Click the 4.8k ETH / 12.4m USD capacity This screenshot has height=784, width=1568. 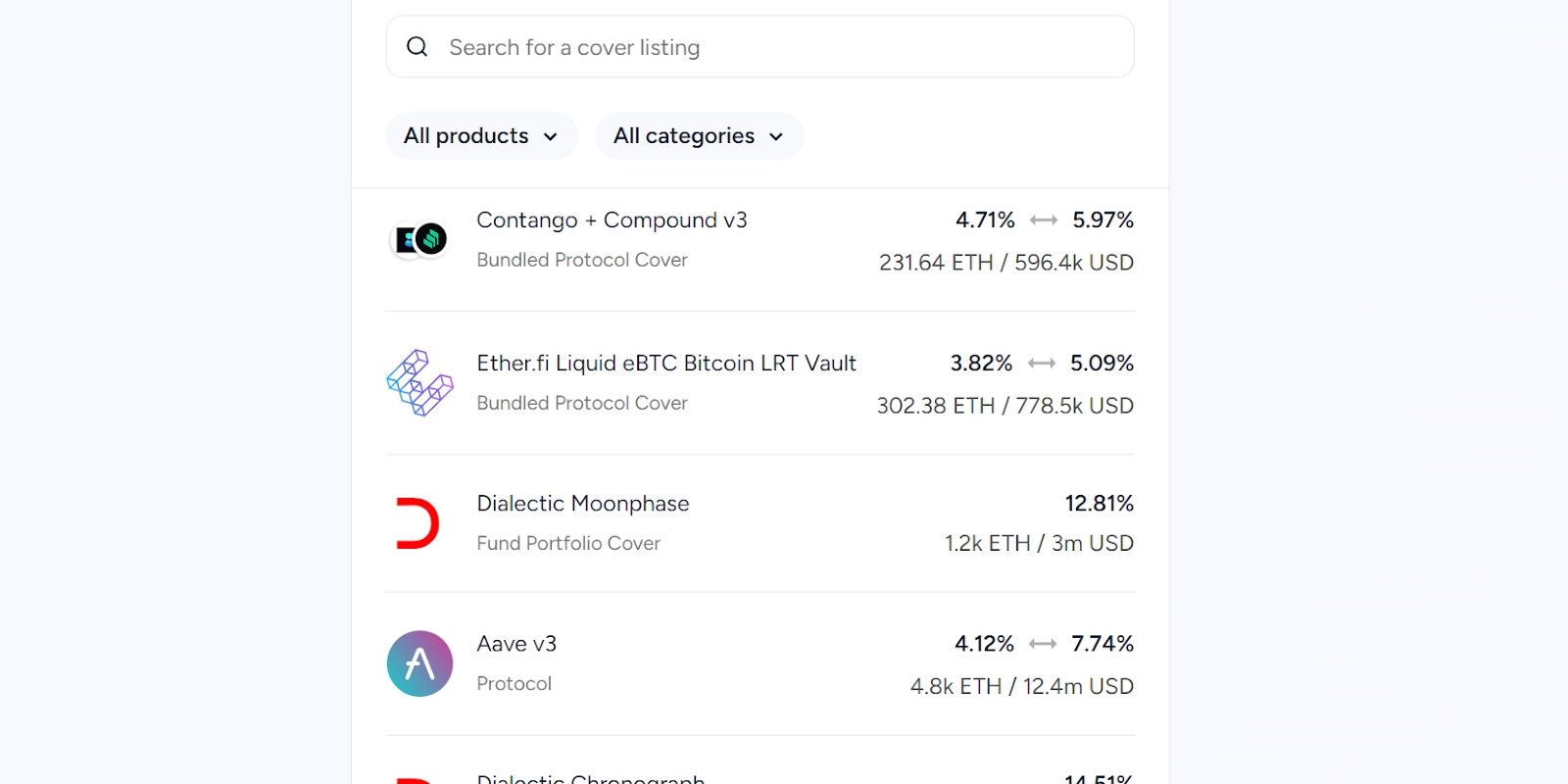[1021, 686]
